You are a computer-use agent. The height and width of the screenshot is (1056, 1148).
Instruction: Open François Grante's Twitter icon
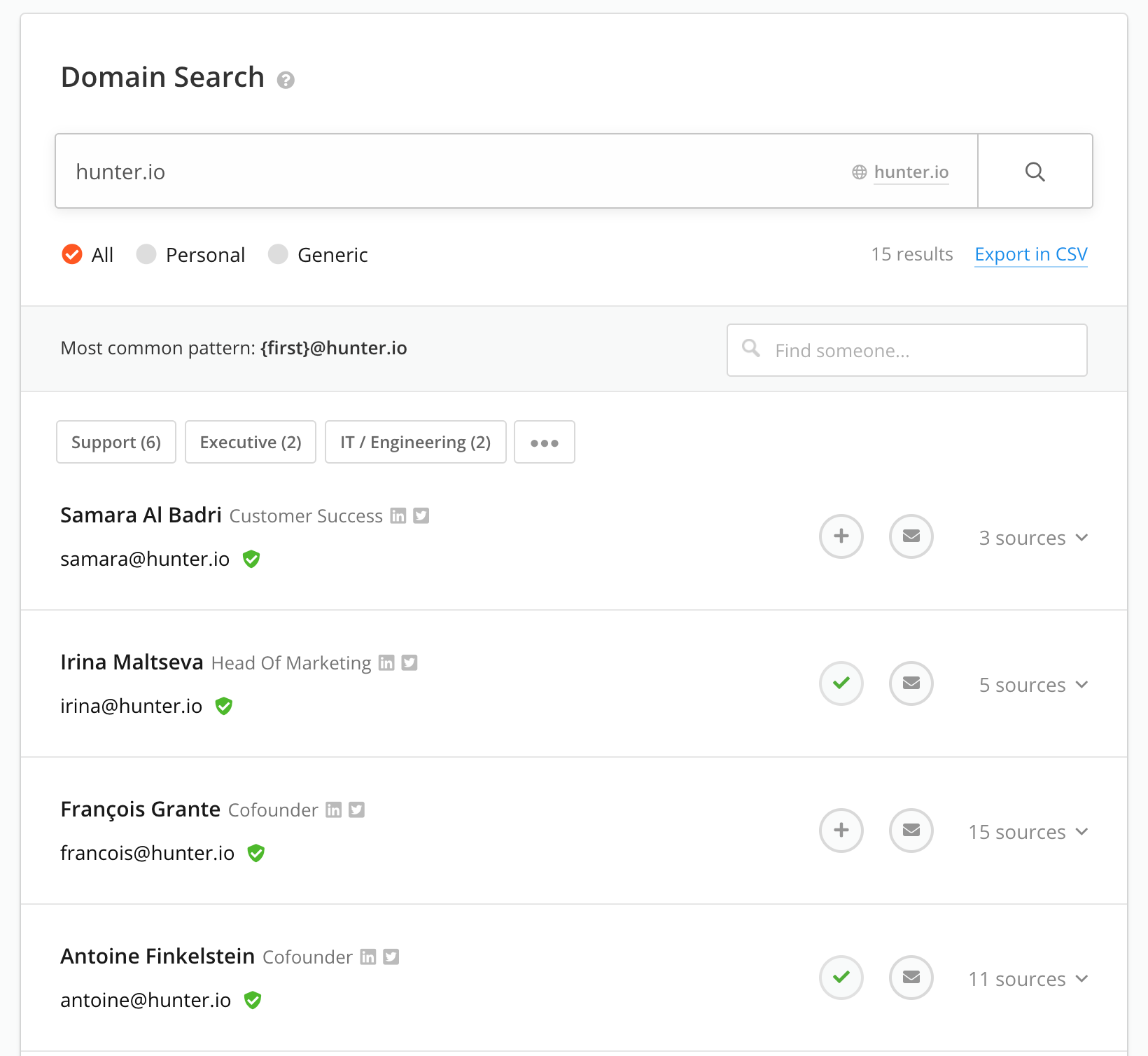pyautogui.click(x=357, y=810)
